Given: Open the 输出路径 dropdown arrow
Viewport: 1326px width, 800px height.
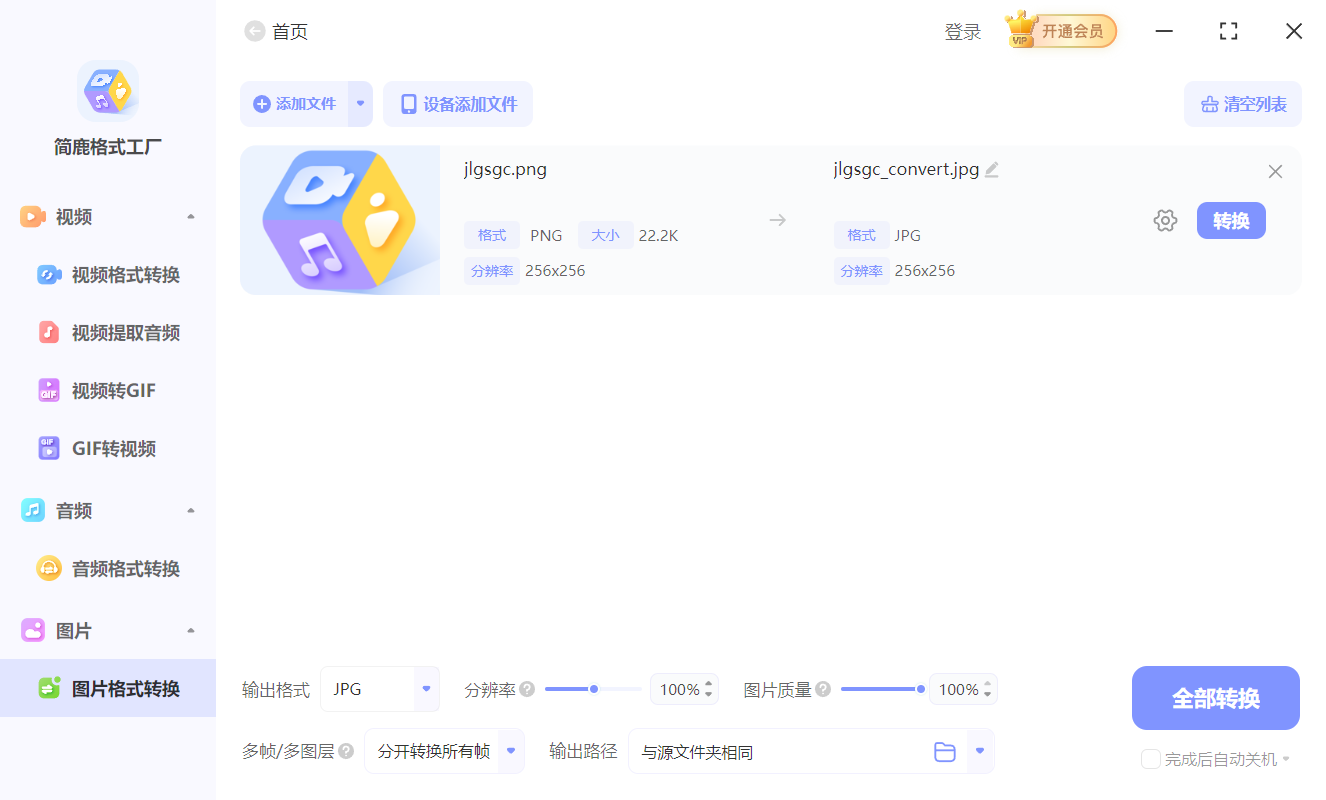Looking at the screenshot, I should [x=978, y=751].
